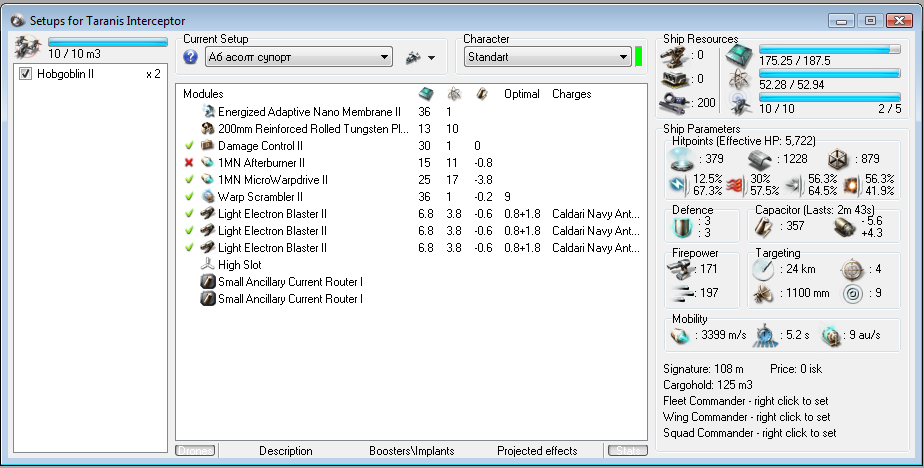Click the powergrid usage bar 52.28 / 52.94
The image size is (924, 468).
pos(830,74)
